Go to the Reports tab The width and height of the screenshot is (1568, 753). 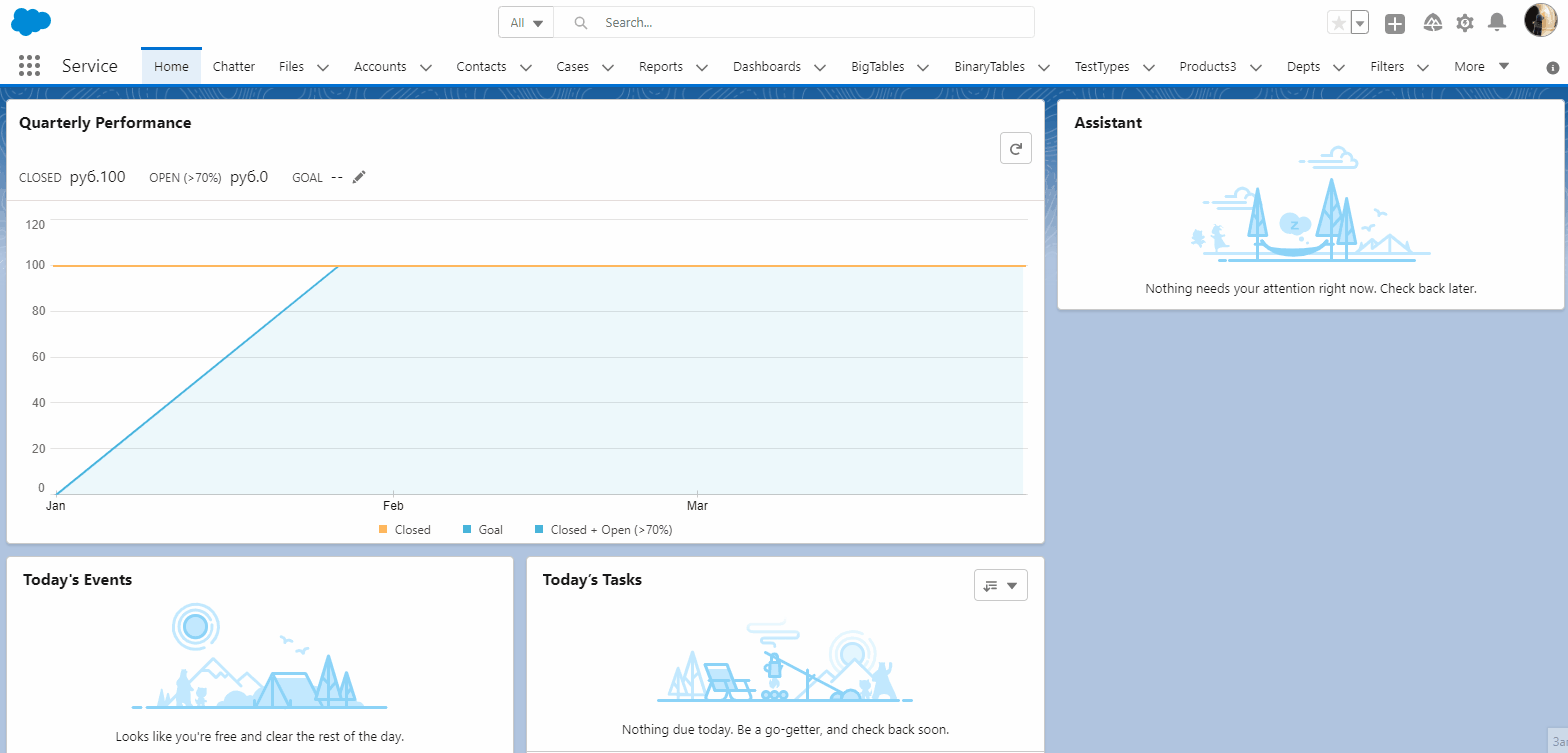[660, 67]
